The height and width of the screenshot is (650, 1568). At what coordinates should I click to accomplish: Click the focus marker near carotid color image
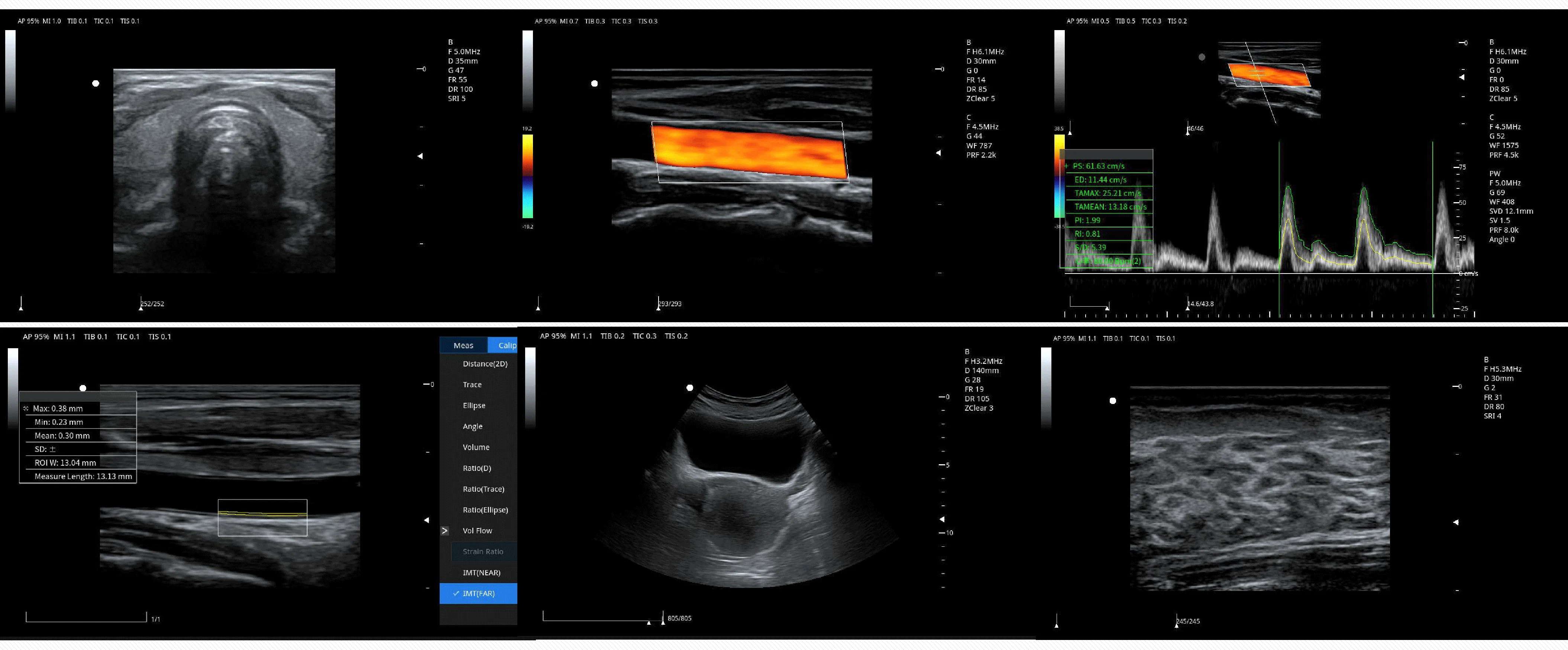click(938, 153)
